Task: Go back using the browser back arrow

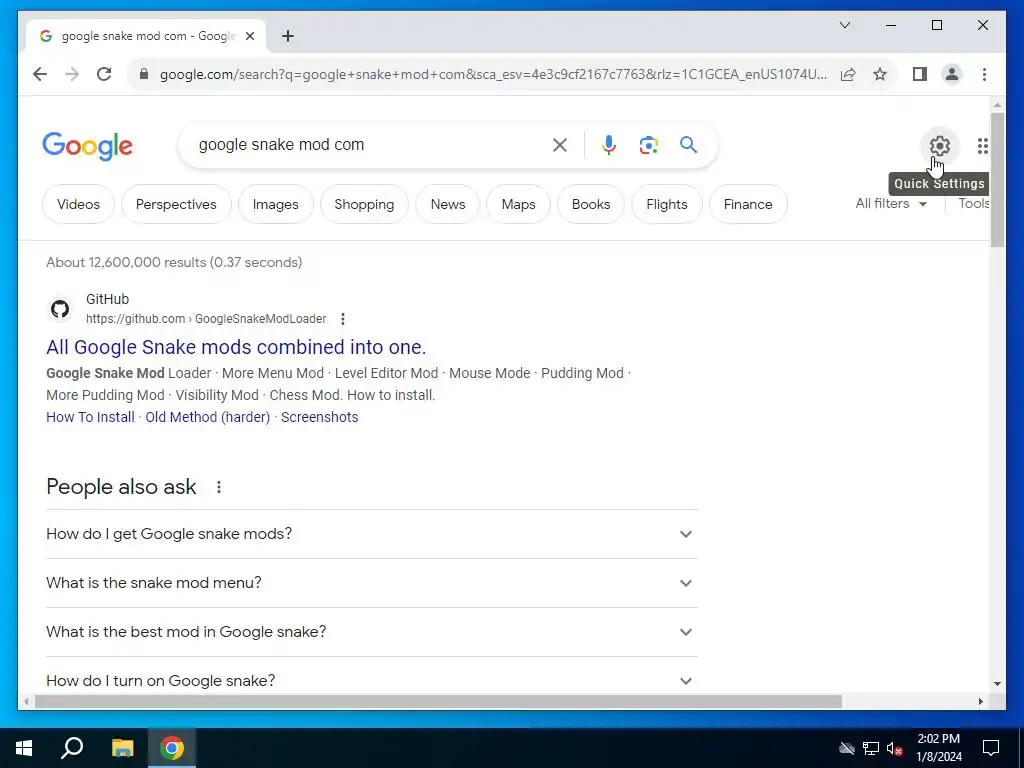Action: pos(40,74)
